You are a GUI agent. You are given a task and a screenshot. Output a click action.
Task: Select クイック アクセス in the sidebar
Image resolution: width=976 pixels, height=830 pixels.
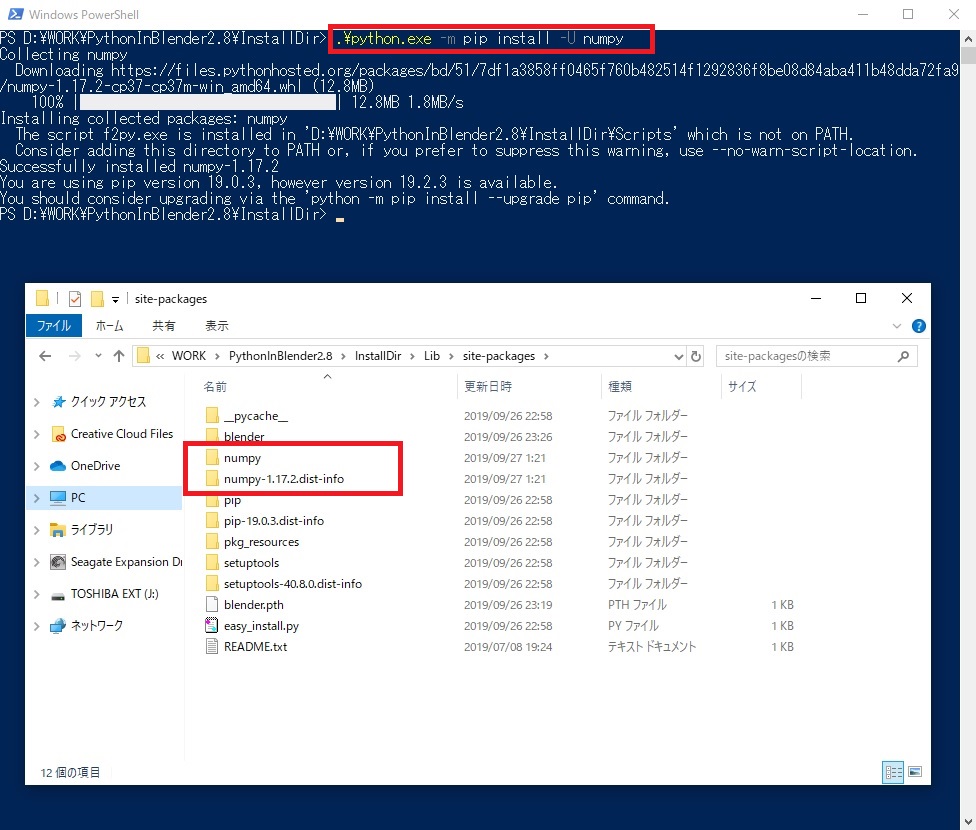tap(108, 402)
